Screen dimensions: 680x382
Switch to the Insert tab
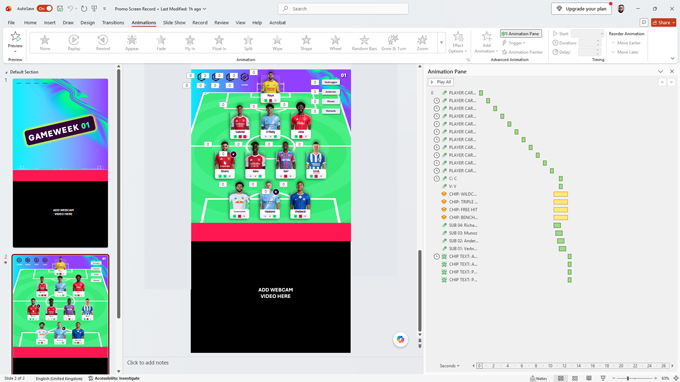coord(49,23)
